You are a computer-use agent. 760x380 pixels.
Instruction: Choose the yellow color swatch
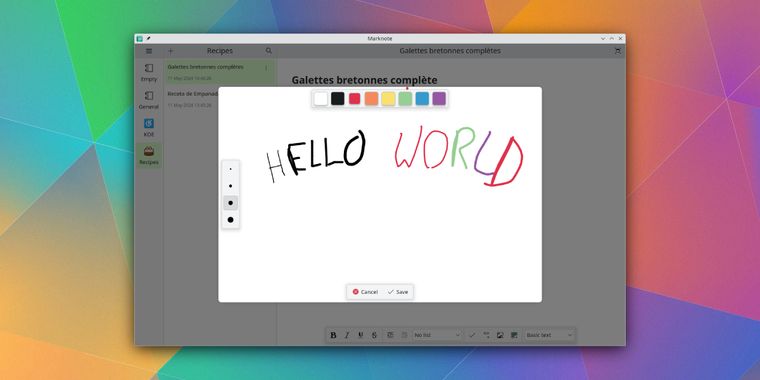tap(389, 98)
